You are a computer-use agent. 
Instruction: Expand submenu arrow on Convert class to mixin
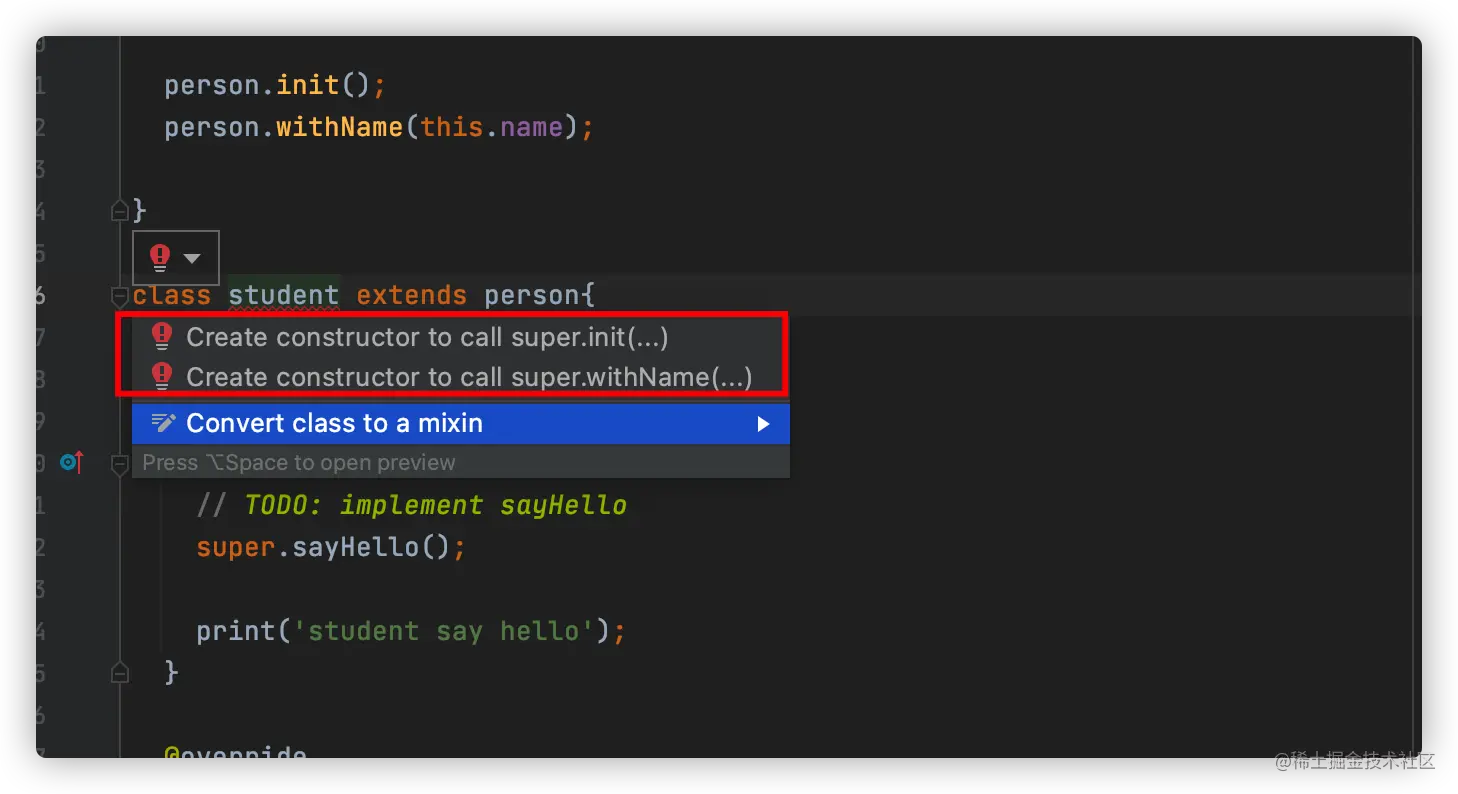pos(763,424)
